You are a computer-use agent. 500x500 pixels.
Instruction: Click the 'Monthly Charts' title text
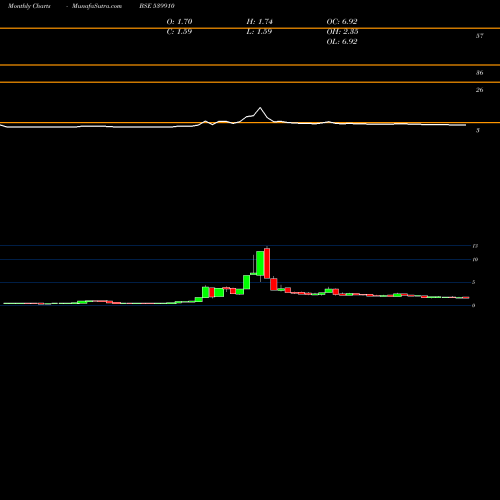29,6
